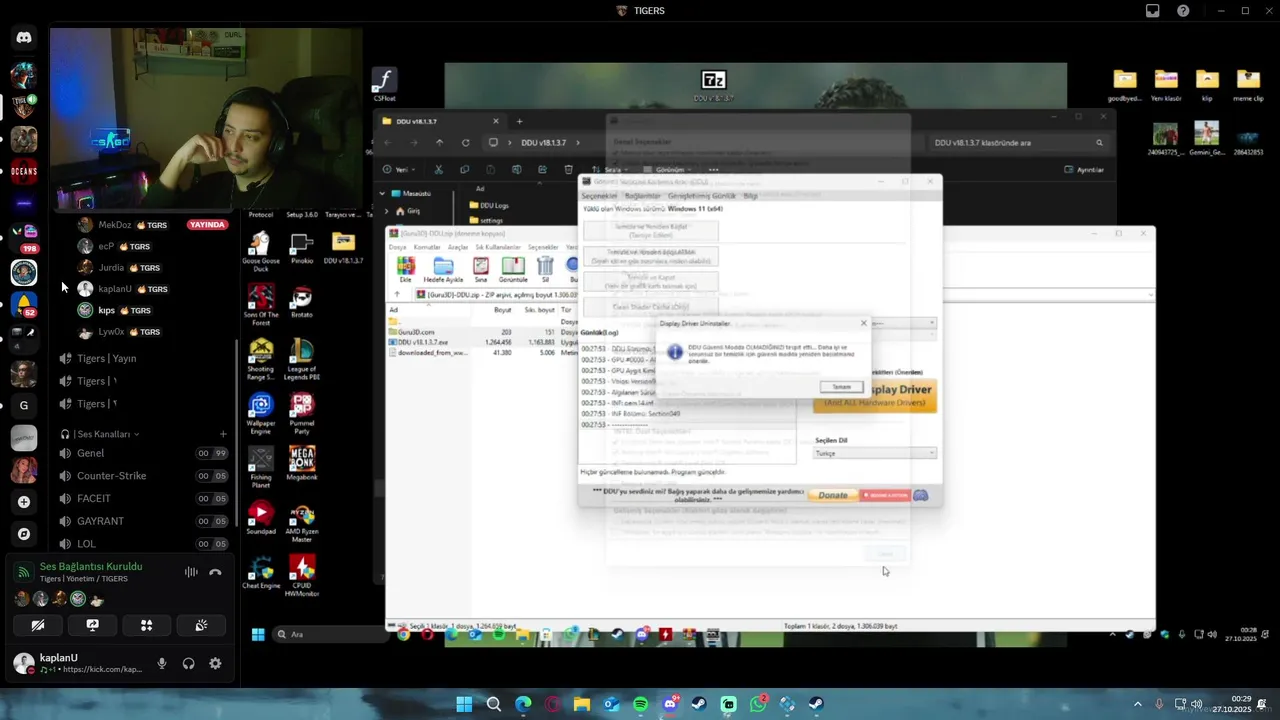
Task: Click Jurdia in voice member list
Action: point(154,268)
